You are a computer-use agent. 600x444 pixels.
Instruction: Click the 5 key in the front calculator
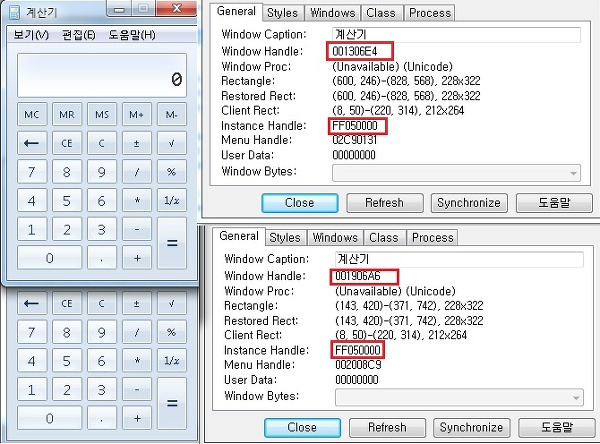(x=67, y=201)
